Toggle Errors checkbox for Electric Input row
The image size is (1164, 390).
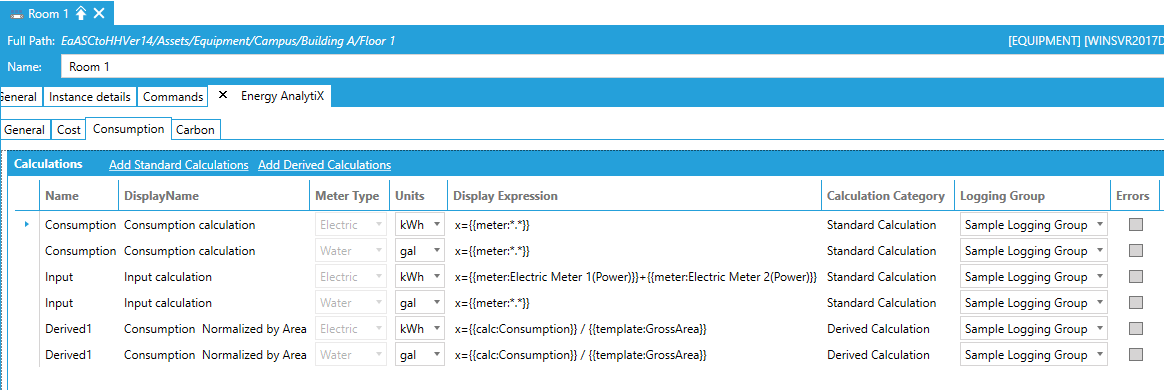coord(1136,276)
